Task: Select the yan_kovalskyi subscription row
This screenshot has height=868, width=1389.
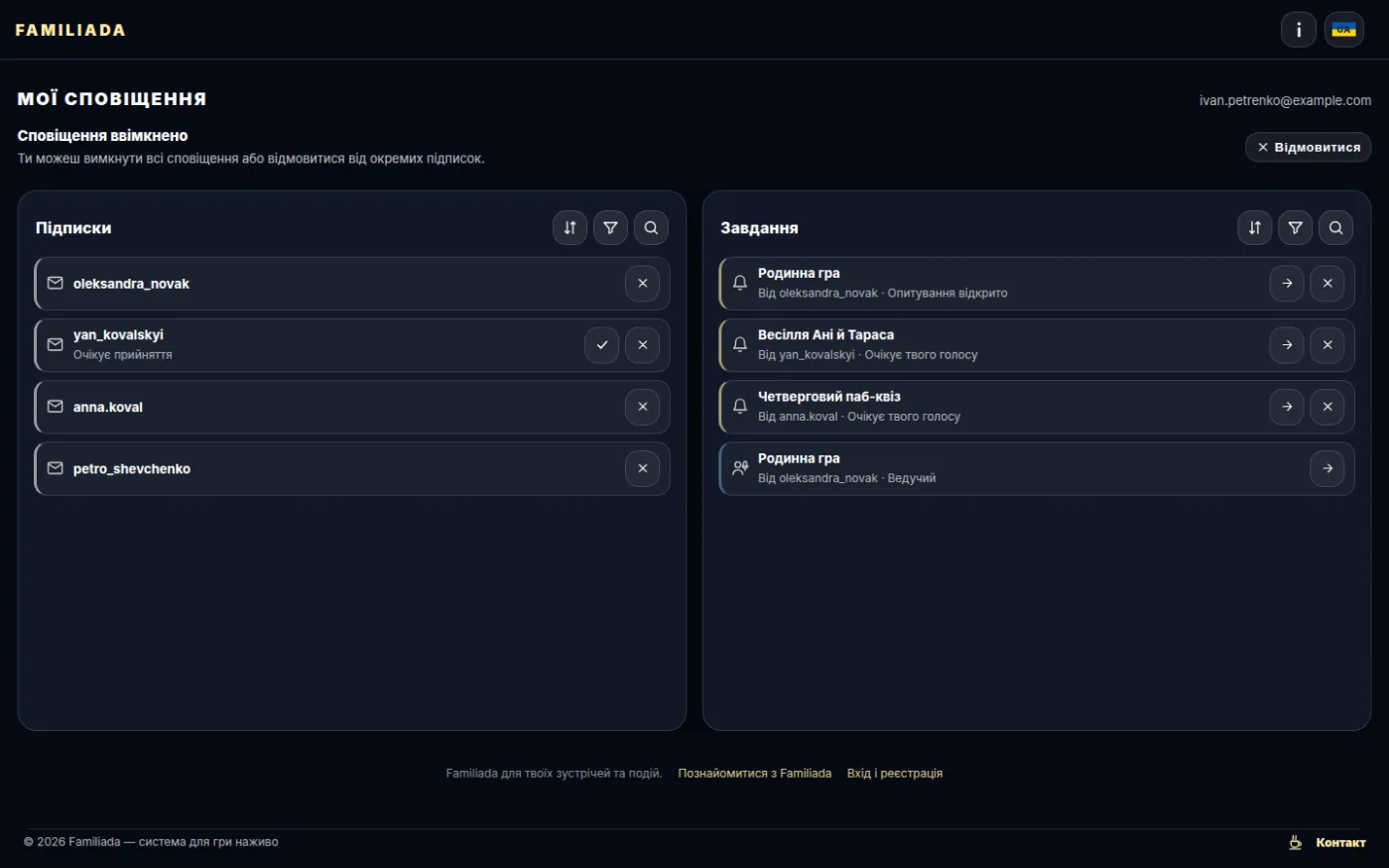Action: (352, 345)
